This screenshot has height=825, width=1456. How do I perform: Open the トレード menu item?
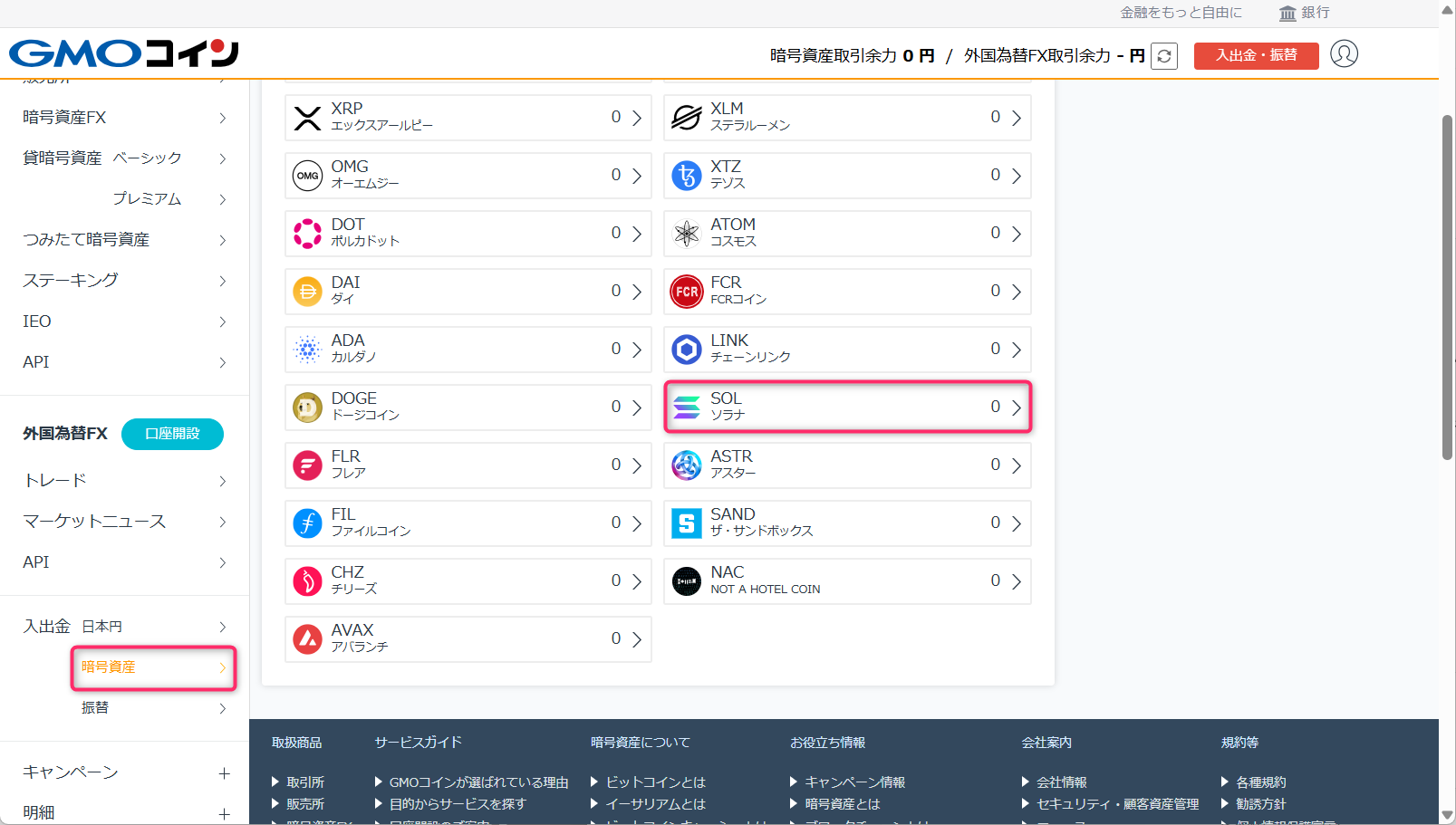[54, 480]
